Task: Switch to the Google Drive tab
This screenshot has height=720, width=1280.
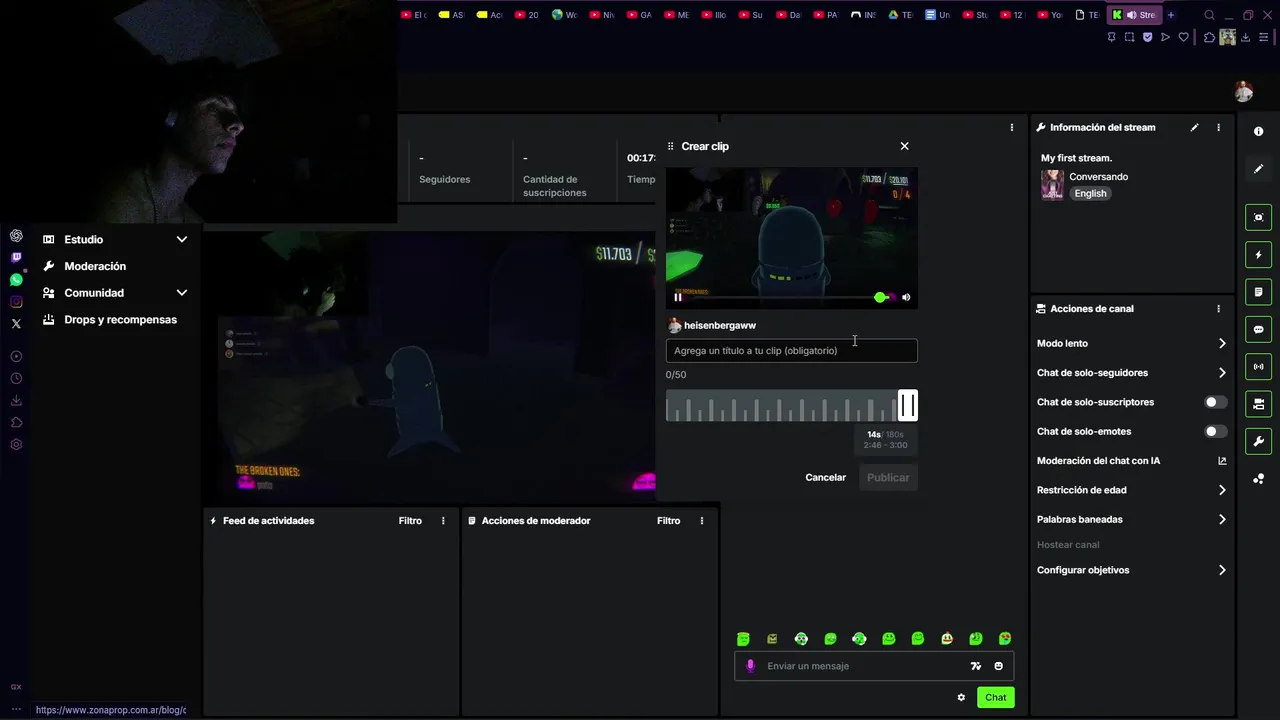Action: (900, 15)
